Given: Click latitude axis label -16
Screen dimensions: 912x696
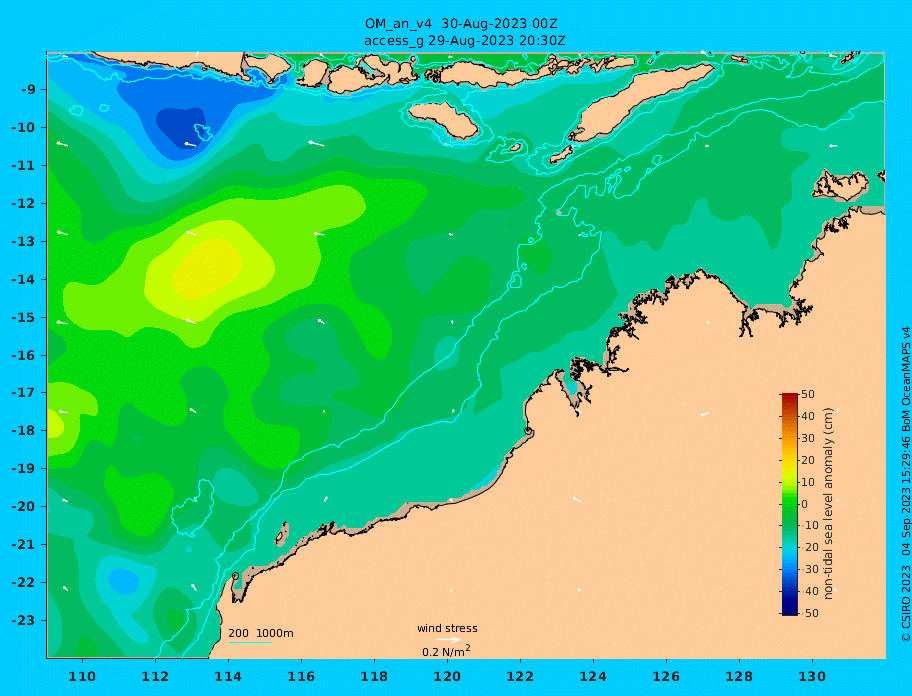Looking at the screenshot, I should point(24,355).
